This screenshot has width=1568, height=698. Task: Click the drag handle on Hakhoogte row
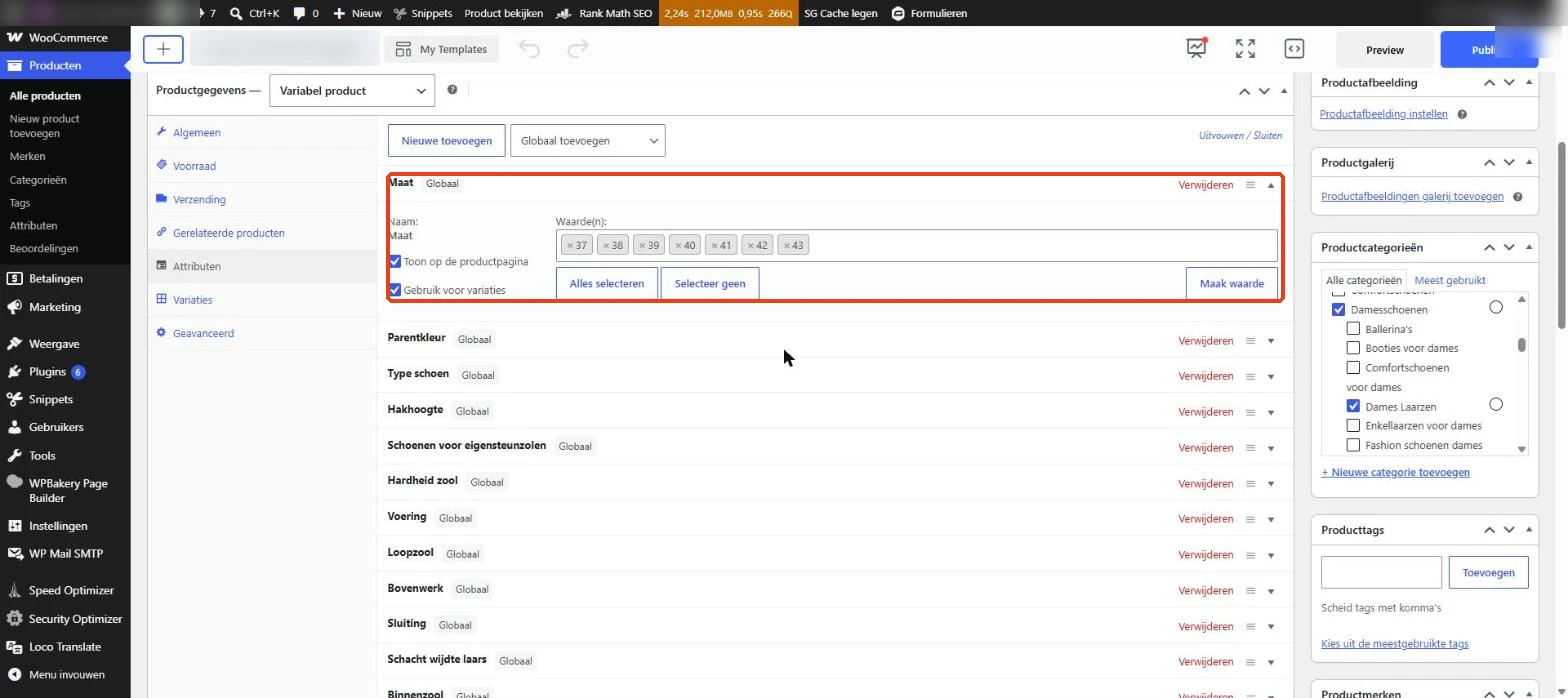(1250, 412)
